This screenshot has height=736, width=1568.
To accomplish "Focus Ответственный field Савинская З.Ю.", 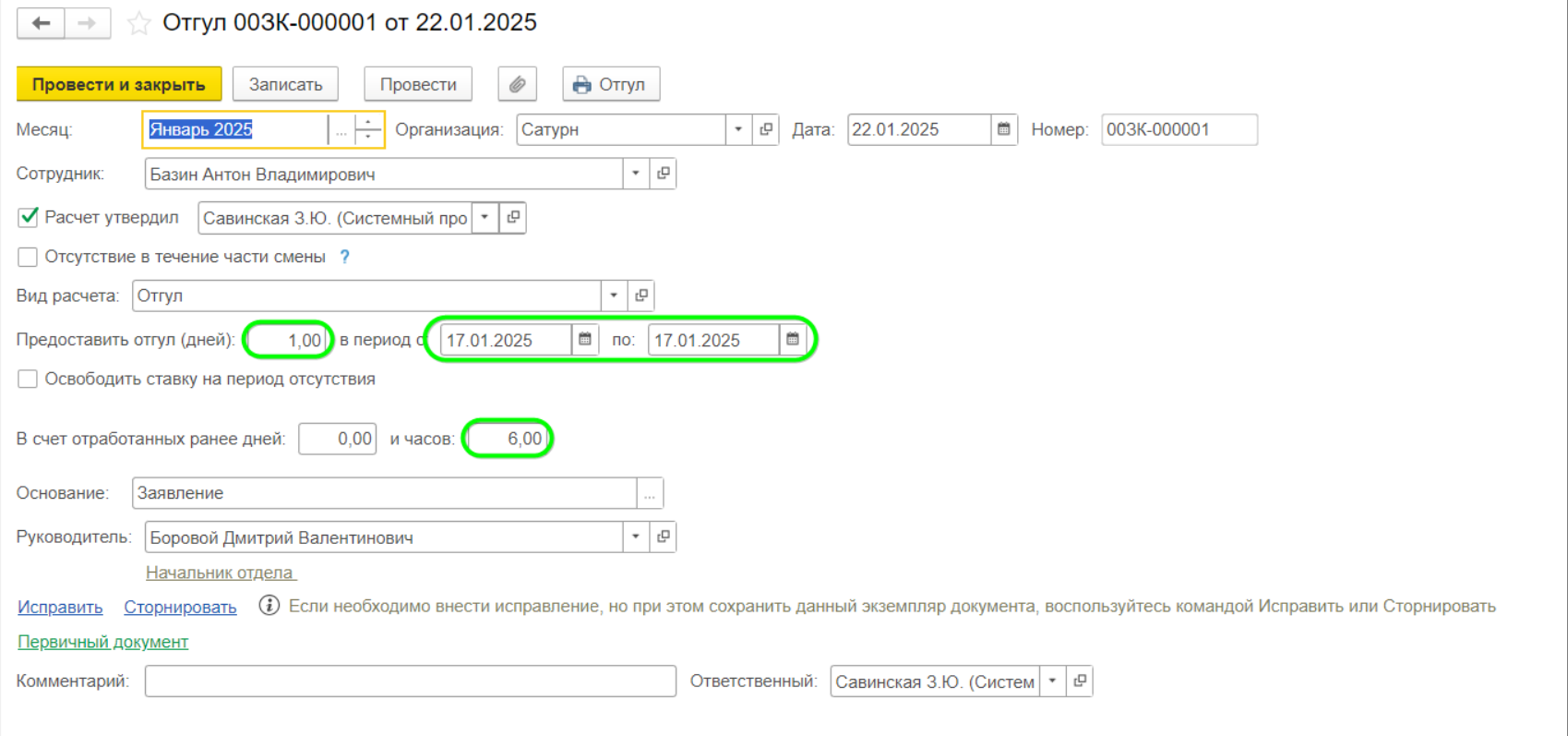I will pyautogui.click(x=935, y=682).
